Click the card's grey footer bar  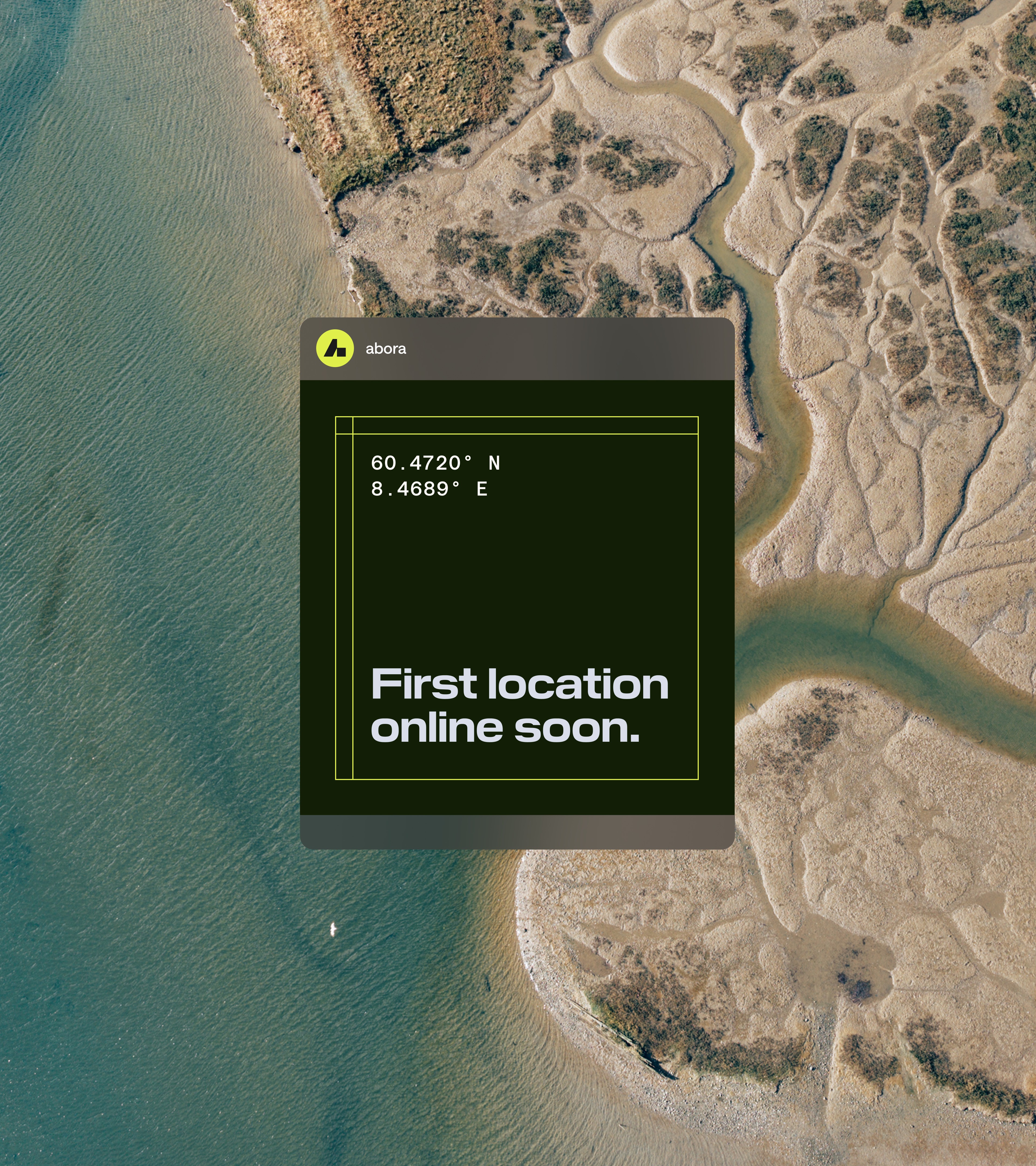517,832
